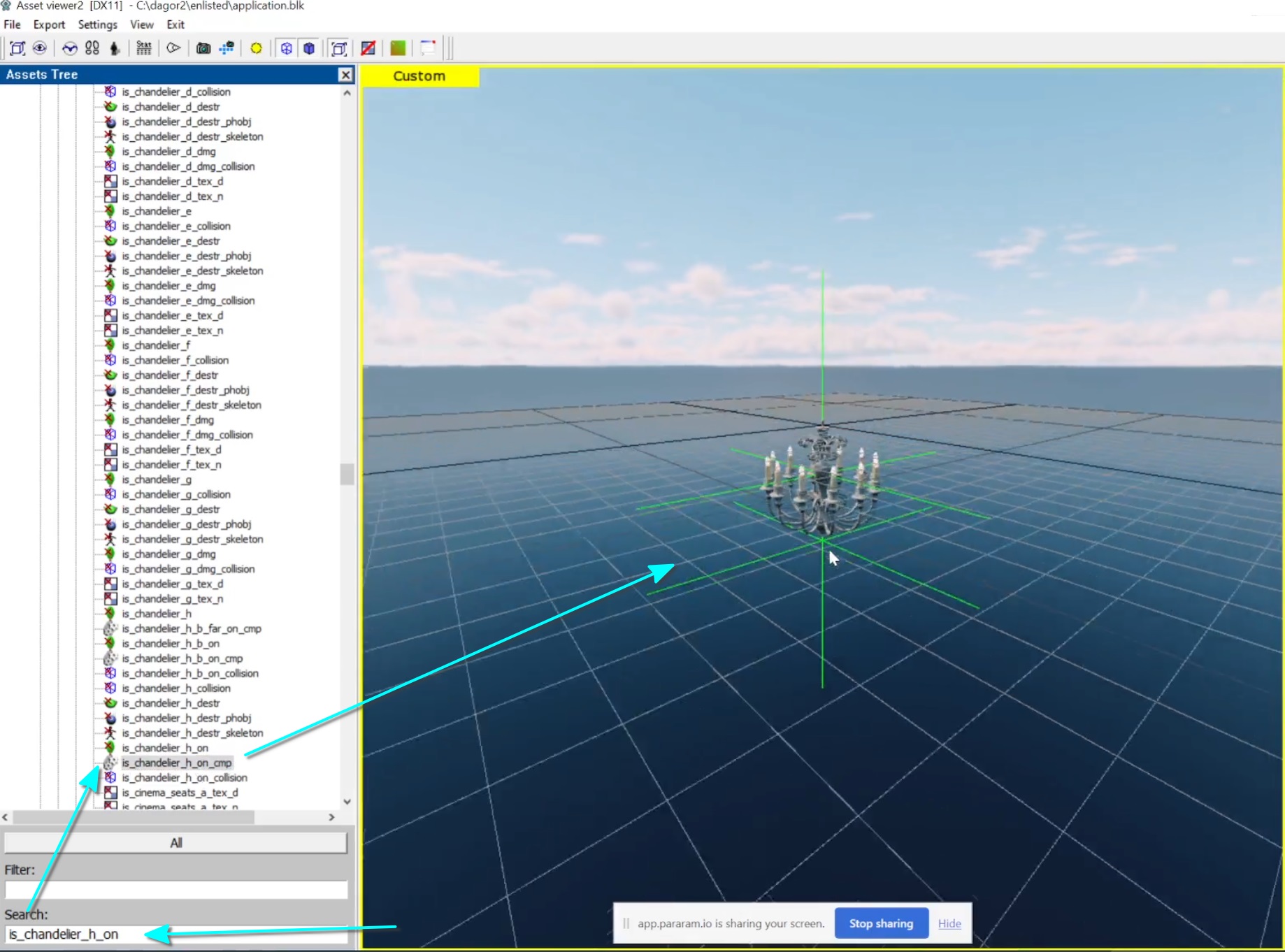Select is_chandelier_d_destr_skeleton tree item
The height and width of the screenshot is (952, 1285).
192,136
